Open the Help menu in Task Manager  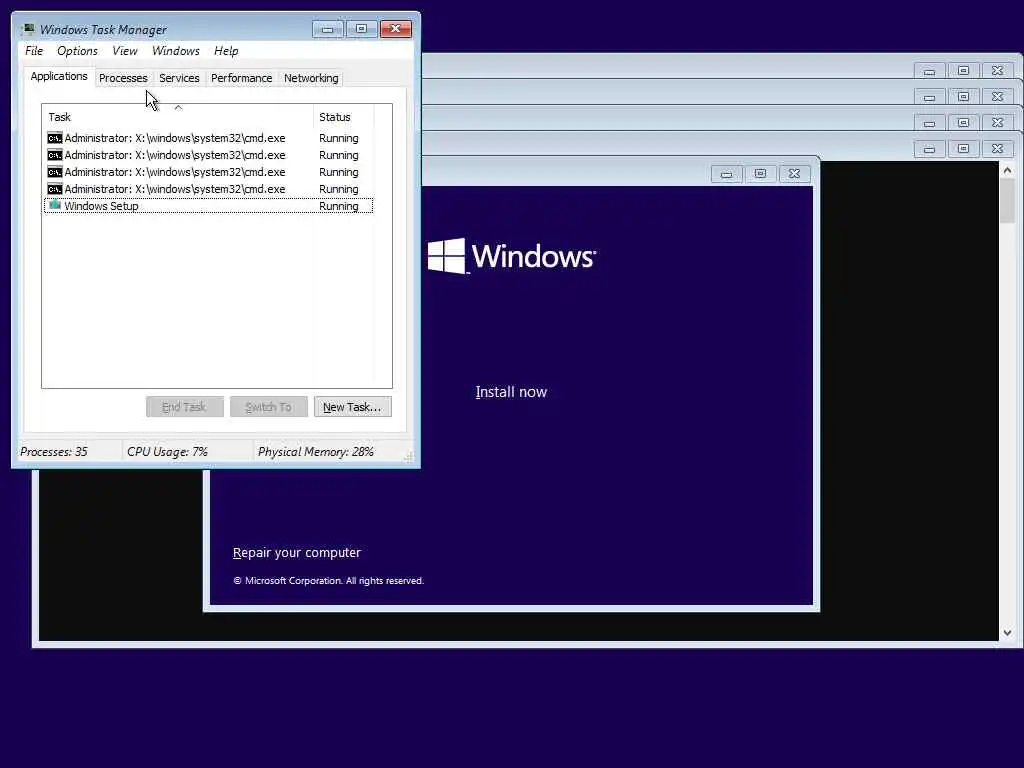coord(226,51)
